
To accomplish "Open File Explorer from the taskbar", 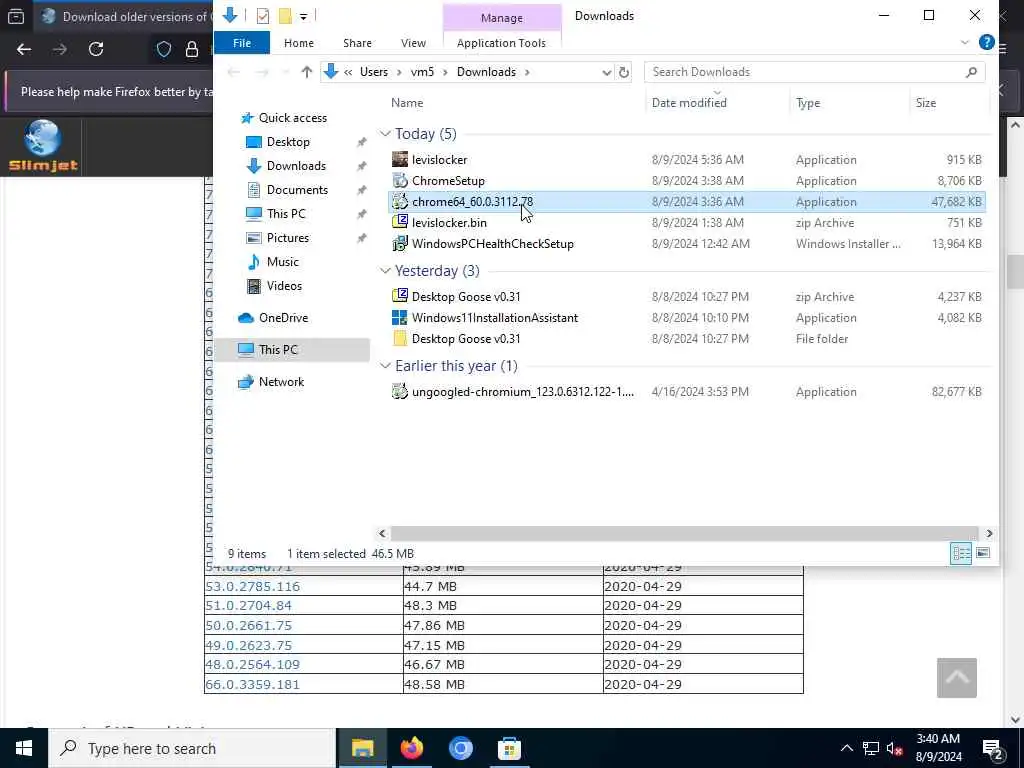I will tap(362, 748).
